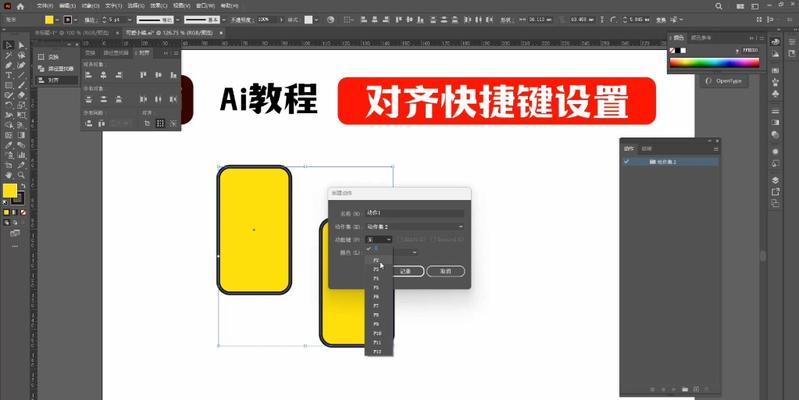Screen dimensions: 799x400
Task: Open the action set dropdown in dialog
Action: click(415, 226)
